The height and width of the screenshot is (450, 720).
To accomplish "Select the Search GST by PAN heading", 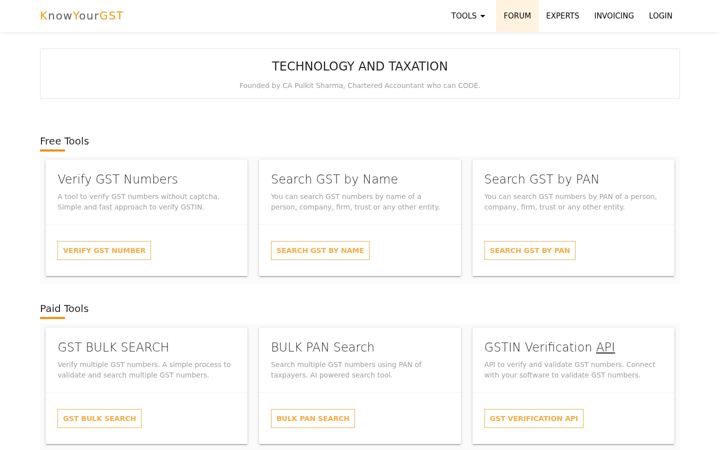I will 541,179.
